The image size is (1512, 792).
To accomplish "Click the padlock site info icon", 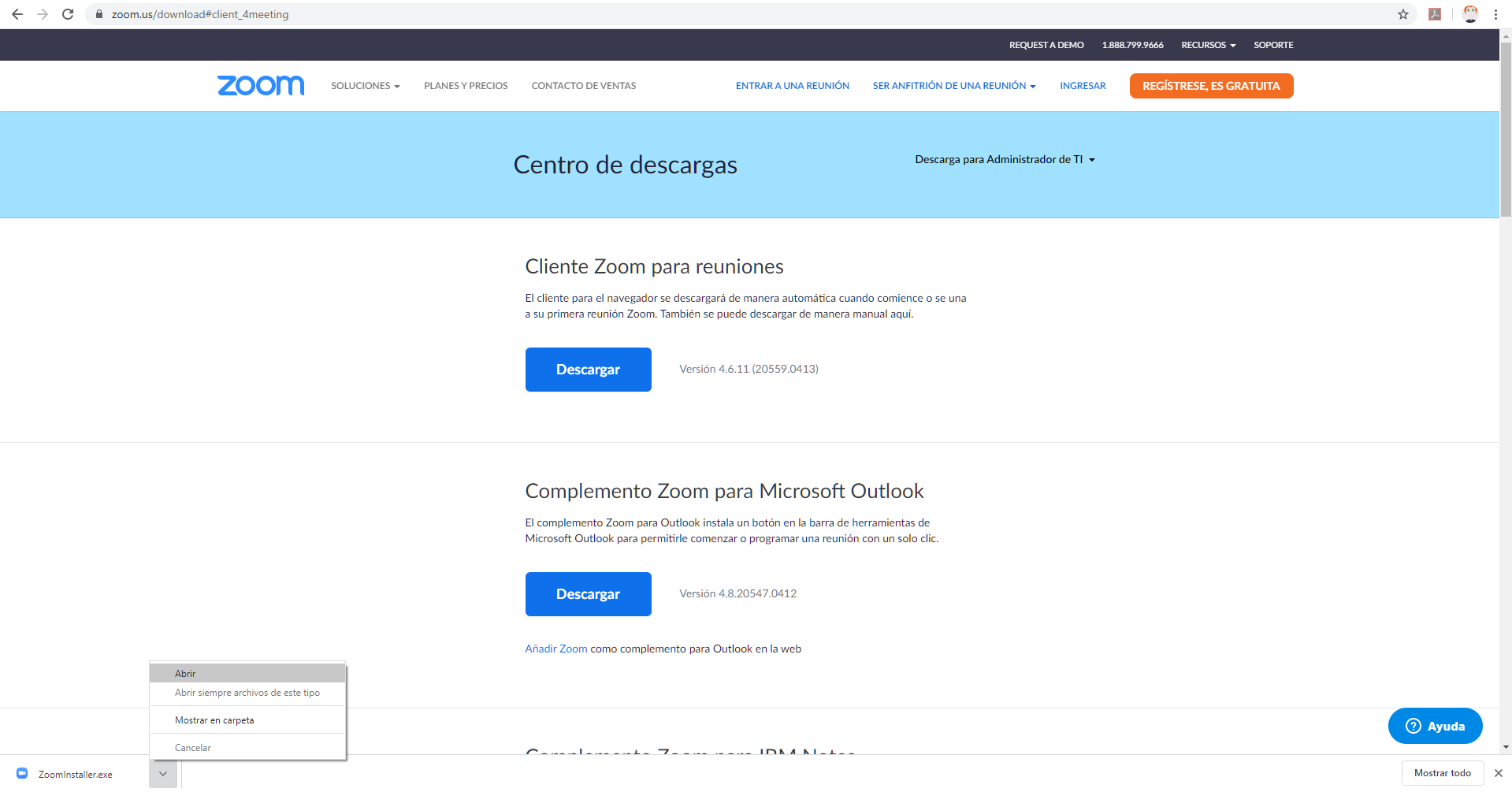I will point(99,14).
